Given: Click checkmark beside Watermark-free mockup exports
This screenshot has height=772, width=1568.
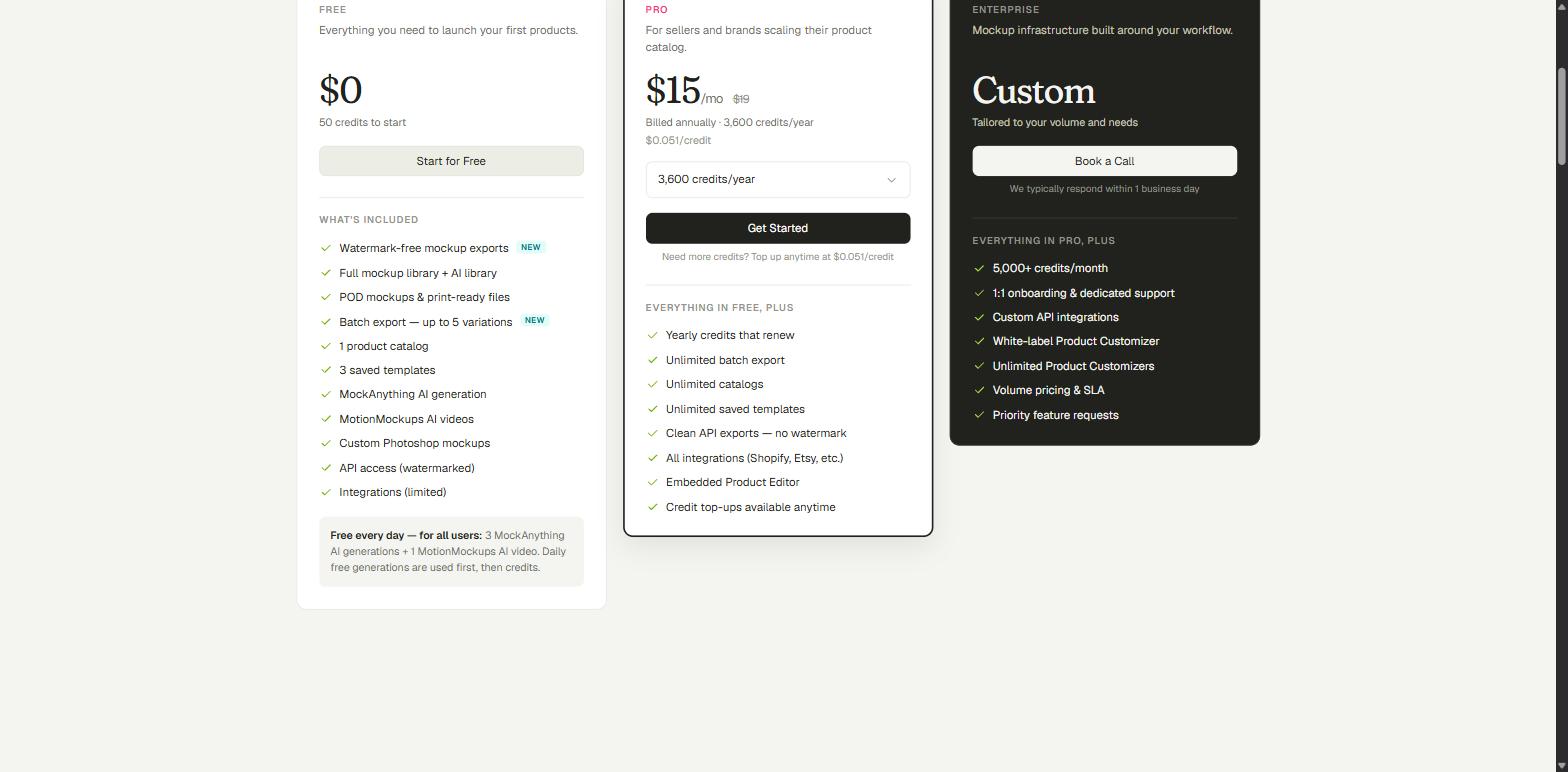Looking at the screenshot, I should pyautogui.click(x=326, y=248).
